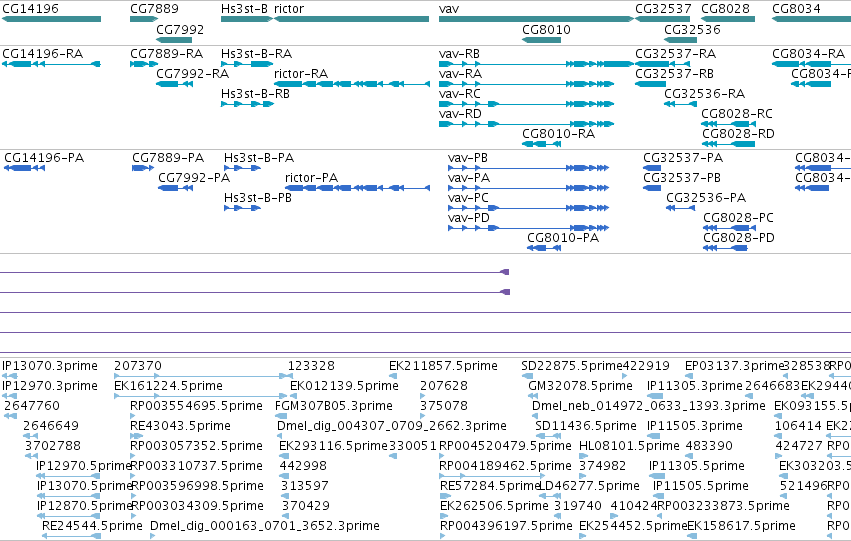Click the GM32078.5prime EST label
This screenshot has height=541, width=851.
[580, 386]
